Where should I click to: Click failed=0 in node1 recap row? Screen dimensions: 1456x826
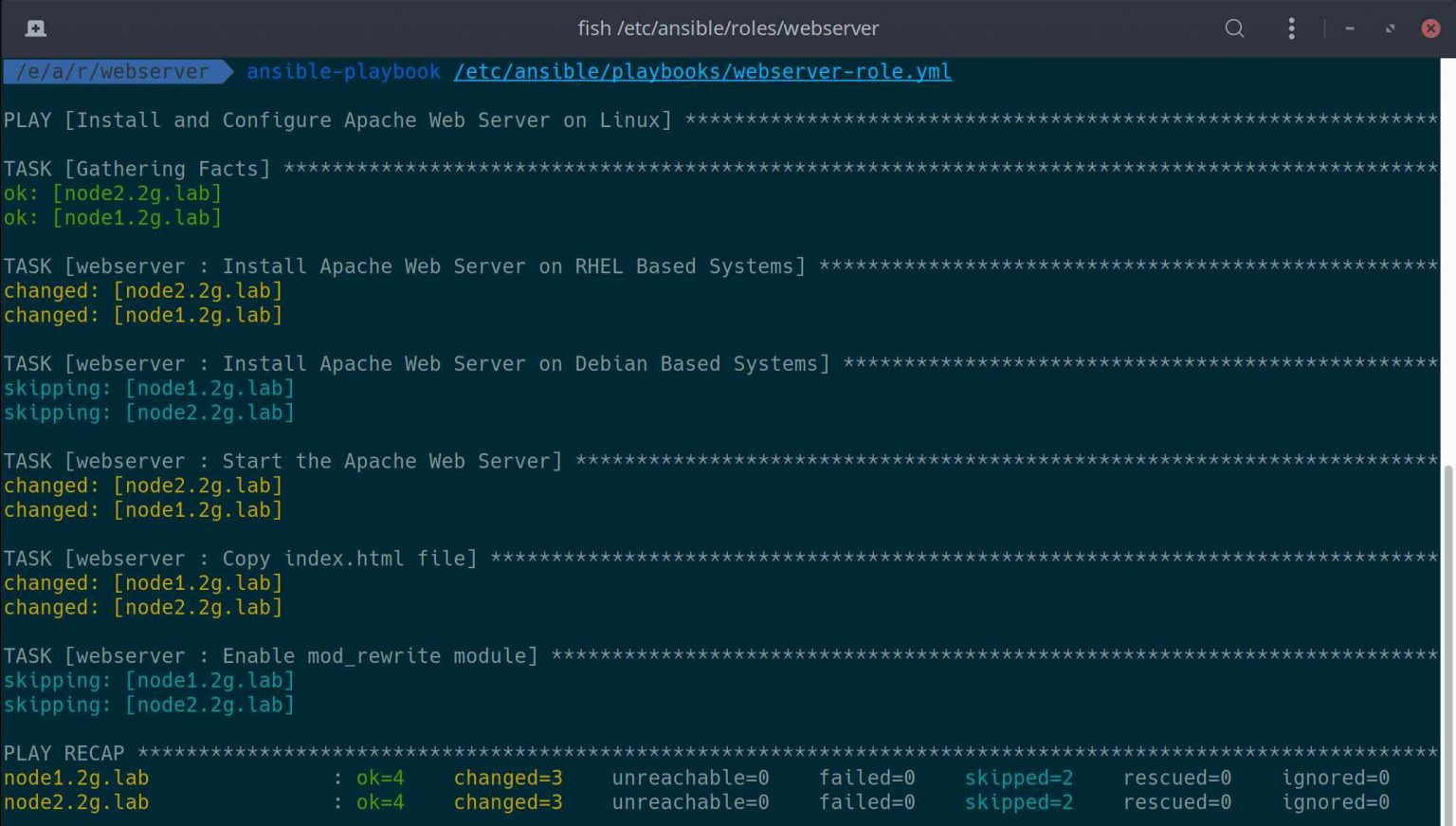(x=867, y=778)
